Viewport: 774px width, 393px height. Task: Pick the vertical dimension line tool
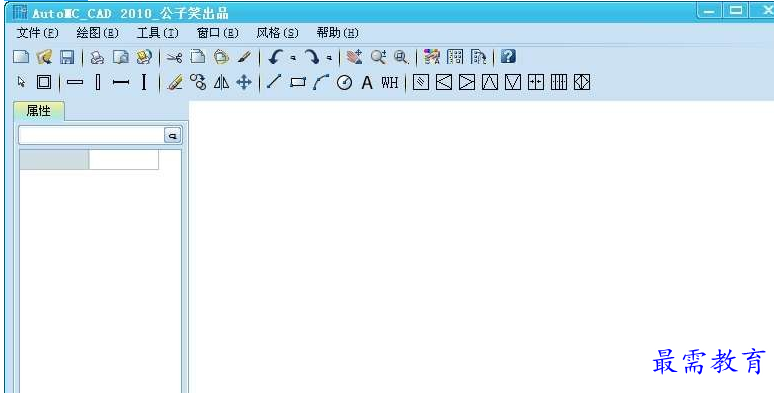pos(144,82)
